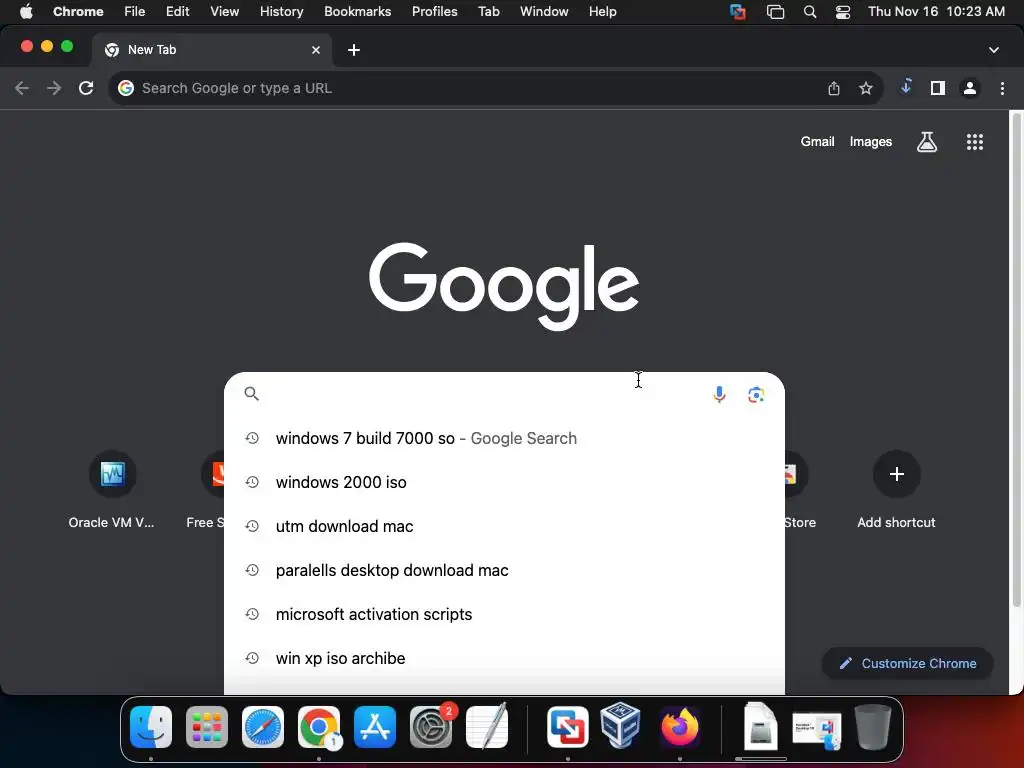
Task: Click the browser forward arrow
Action: pos(54,88)
